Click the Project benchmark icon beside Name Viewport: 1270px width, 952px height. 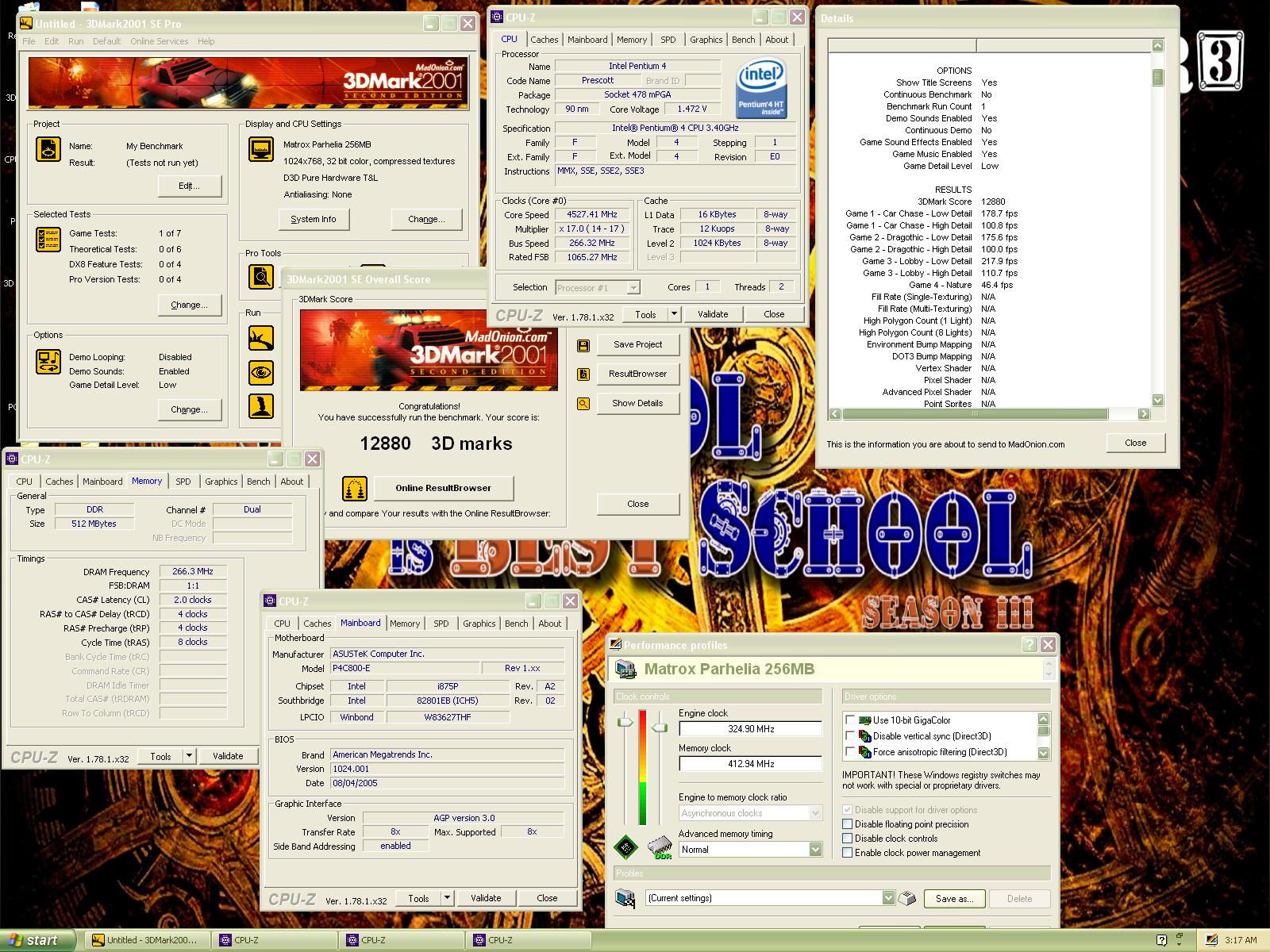48,149
